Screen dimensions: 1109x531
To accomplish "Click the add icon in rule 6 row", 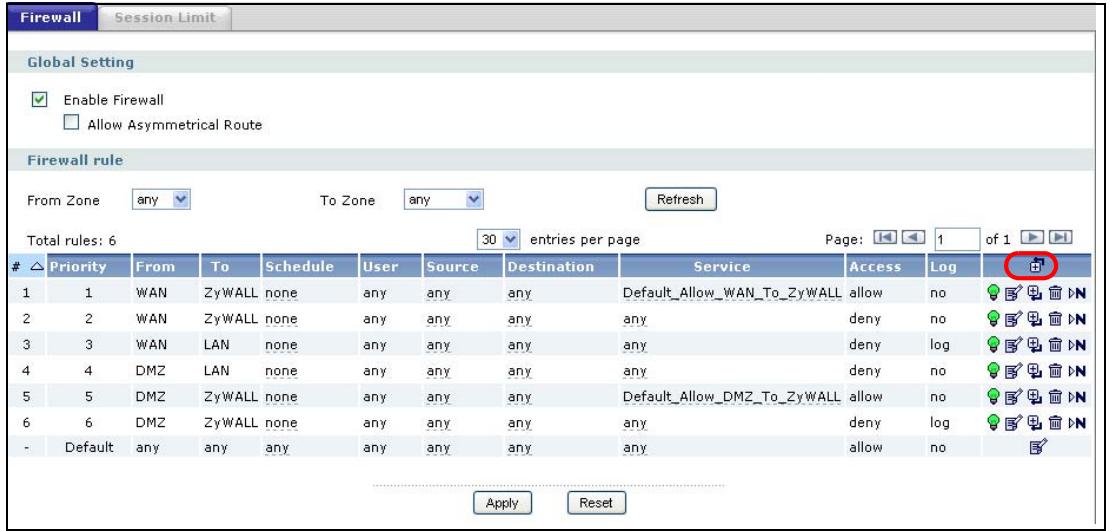I will 1034,423.
